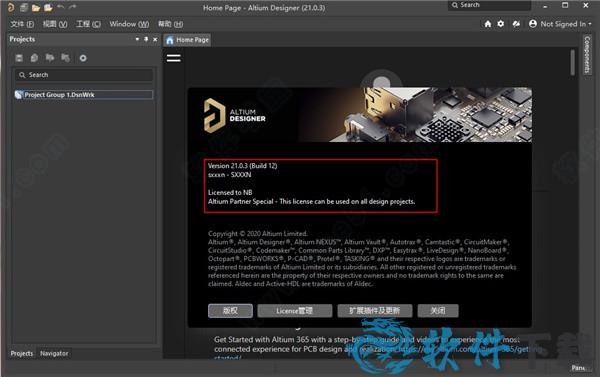Click the Home Page vertical scrollbar
600x377 pixels.
pos(572,63)
